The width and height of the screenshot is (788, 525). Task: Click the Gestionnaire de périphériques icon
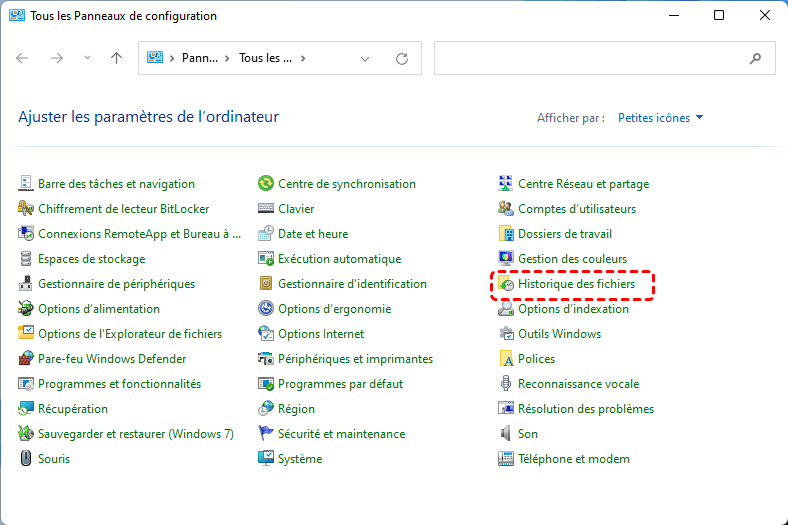(x=26, y=284)
